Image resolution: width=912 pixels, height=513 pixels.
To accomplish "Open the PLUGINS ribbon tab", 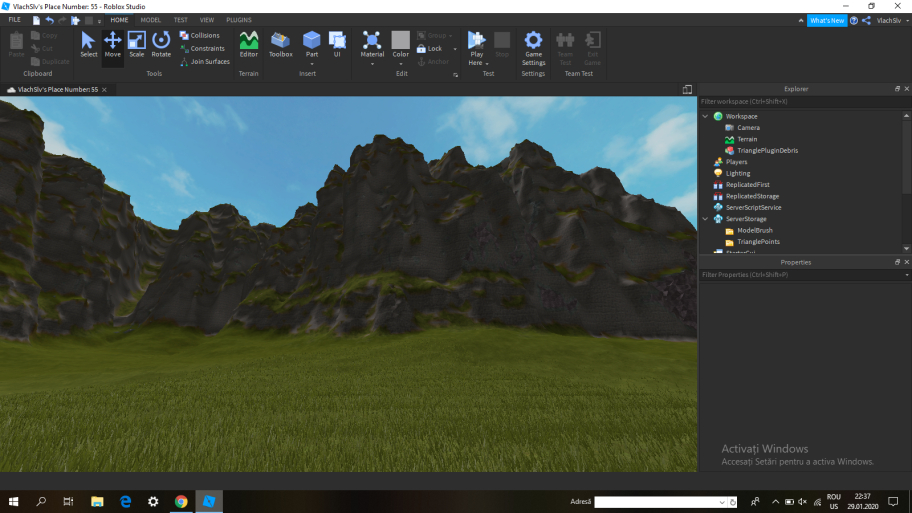I will (x=239, y=20).
